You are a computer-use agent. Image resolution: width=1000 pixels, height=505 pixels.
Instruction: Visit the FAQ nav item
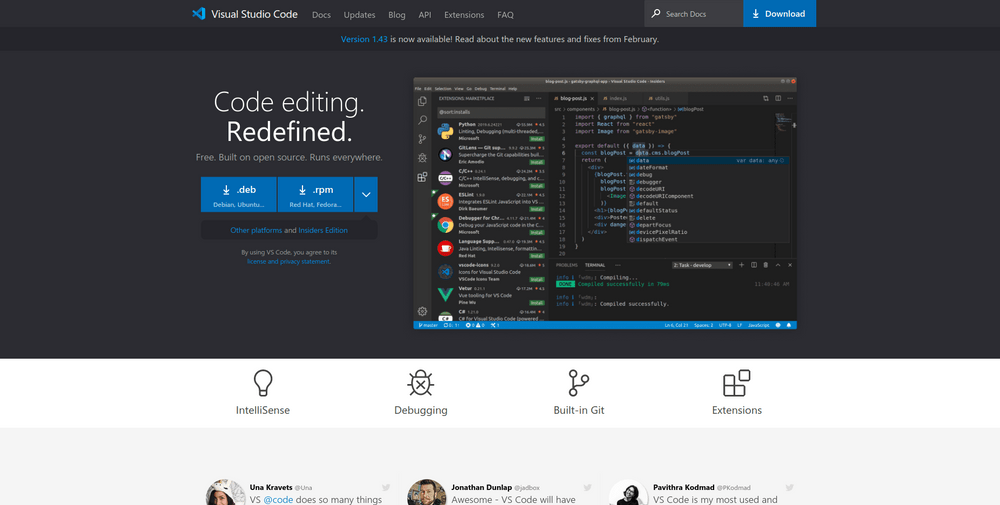tap(505, 15)
